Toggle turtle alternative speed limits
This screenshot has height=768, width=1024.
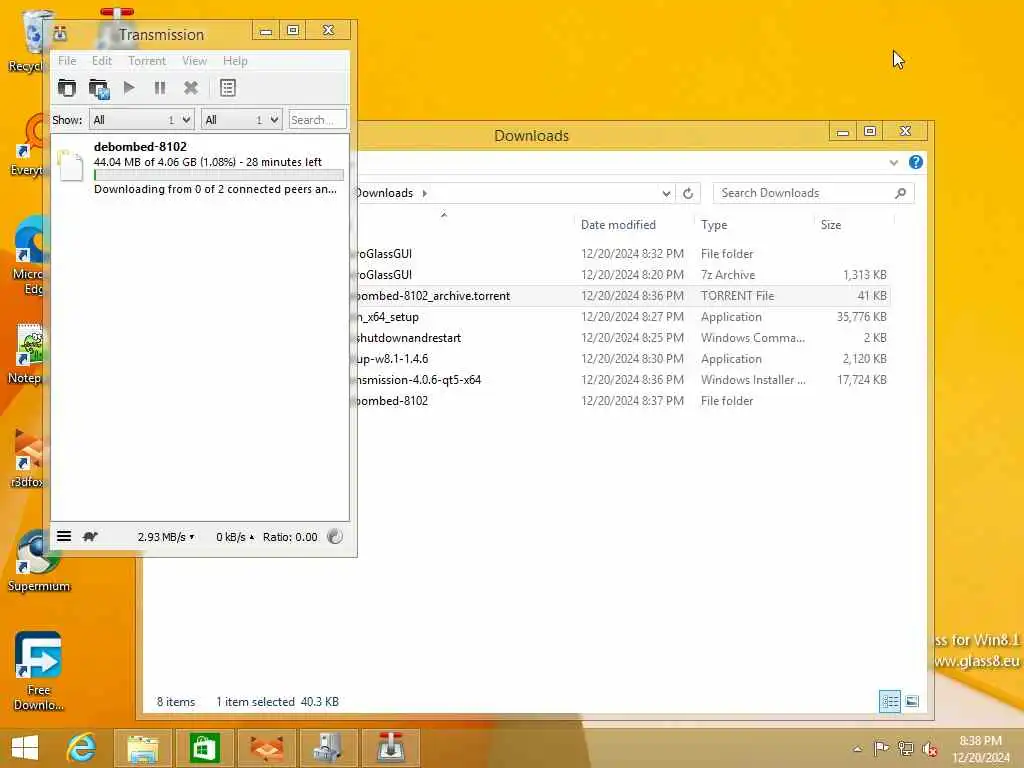pos(90,537)
